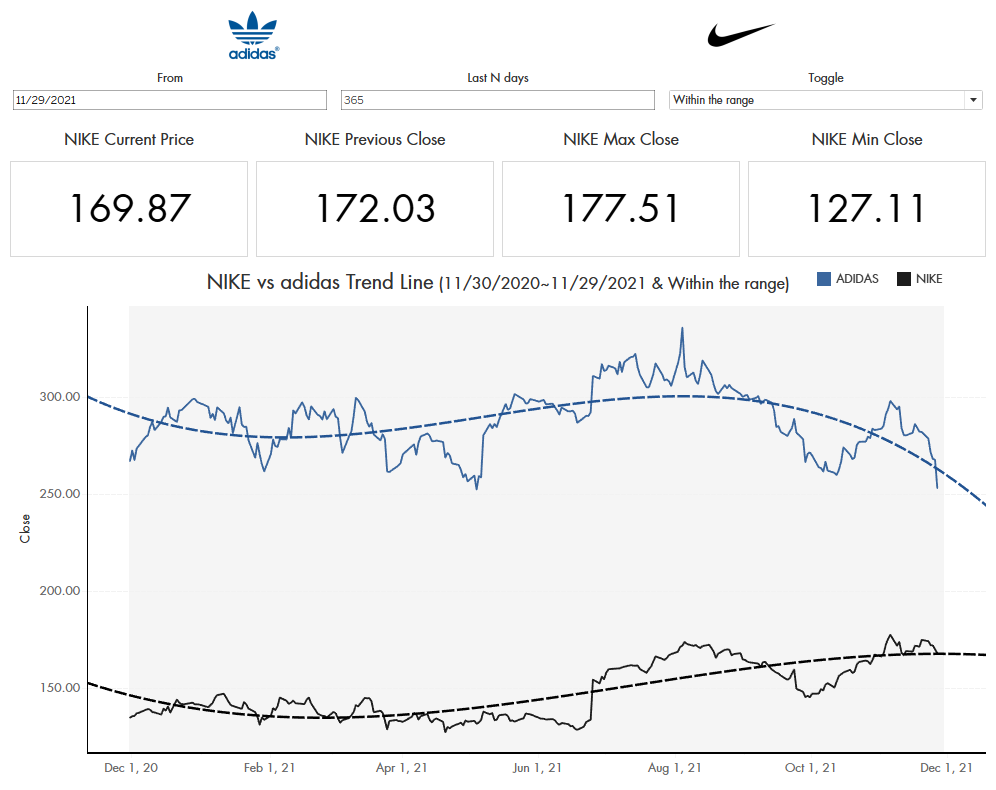The width and height of the screenshot is (996, 790).
Task: Select the NIKE Current Price value 169.87
Action: pyautogui.click(x=129, y=208)
